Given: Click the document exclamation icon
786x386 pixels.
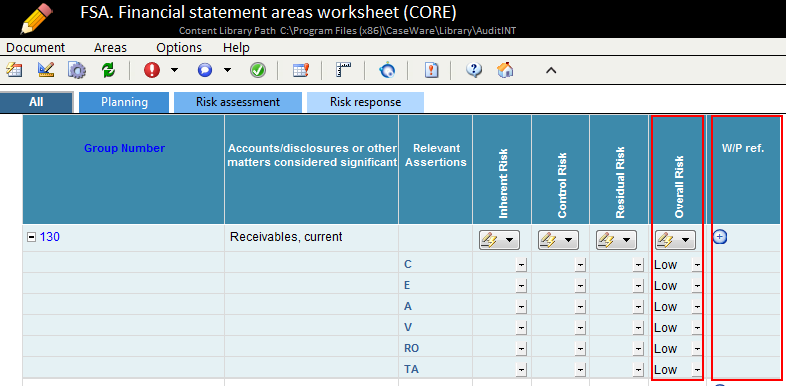Looking at the screenshot, I should [x=431, y=70].
